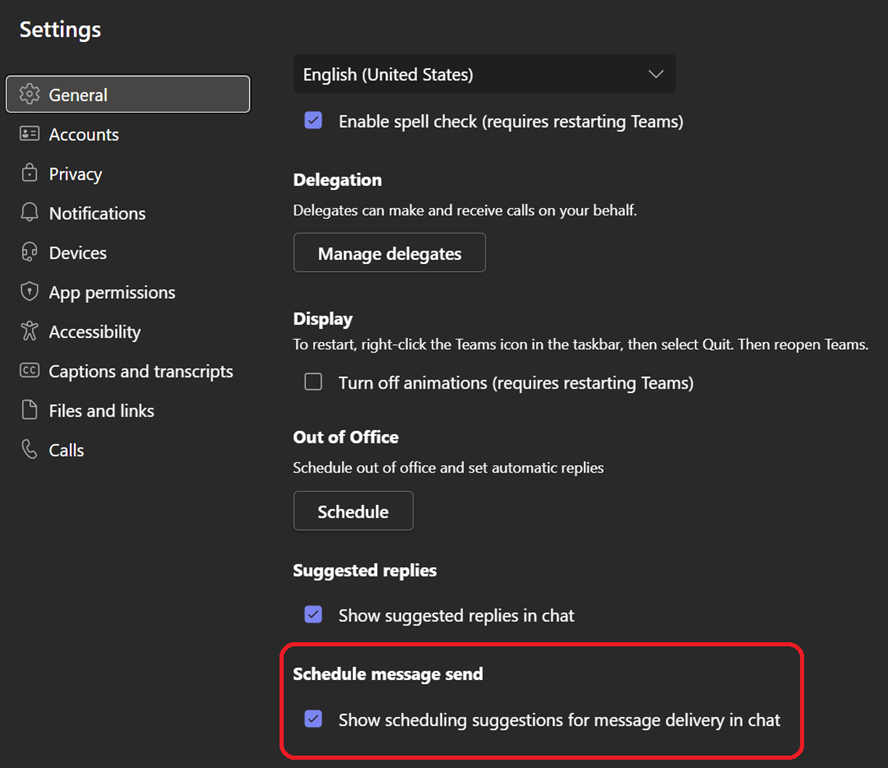Click the Captions CC icon
The image size is (888, 768).
click(x=30, y=371)
